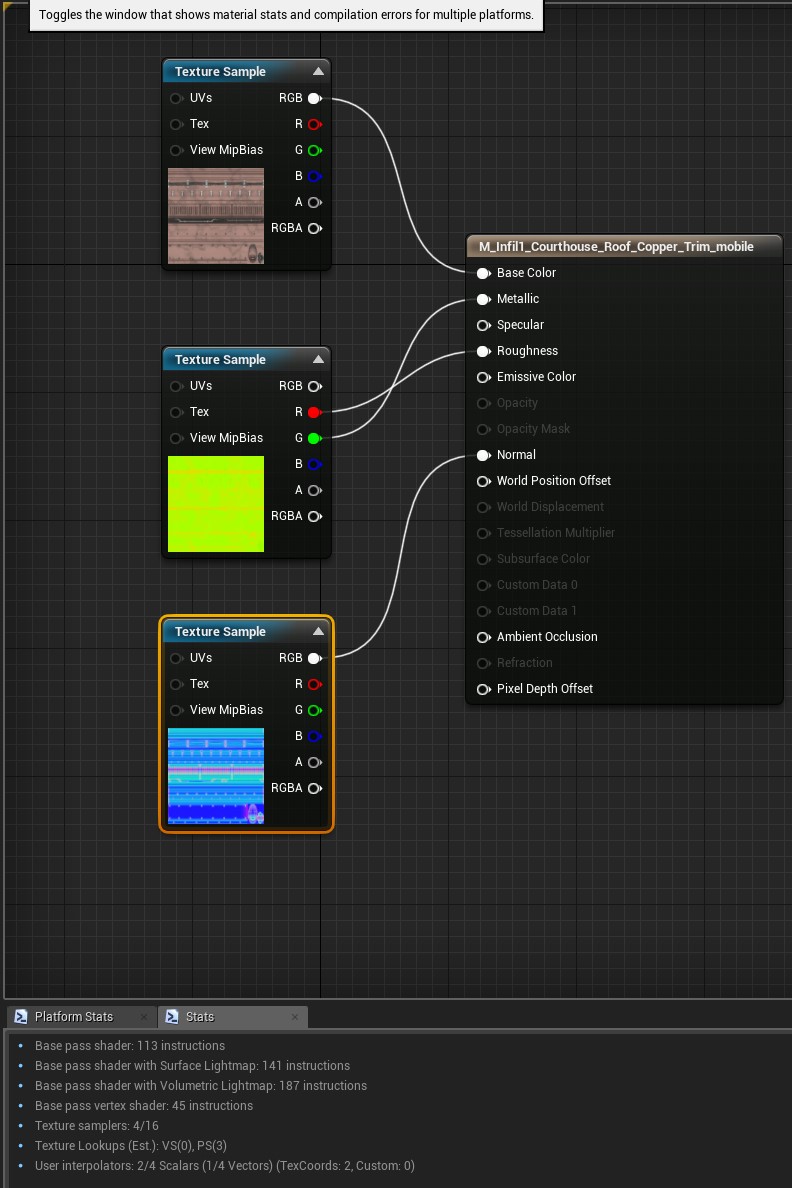This screenshot has height=1188, width=792.
Task: Click the green G output pin on the middle Texture Sample
Action: coord(314,438)
